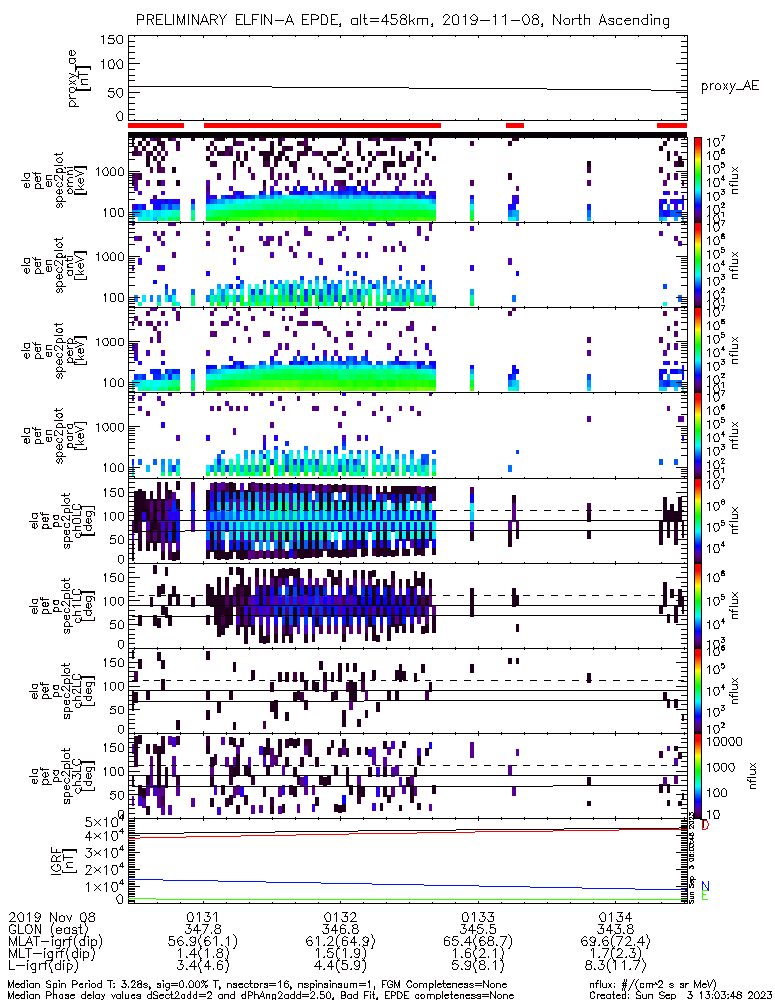Click the 0132 time tick label

click(341, 917)
